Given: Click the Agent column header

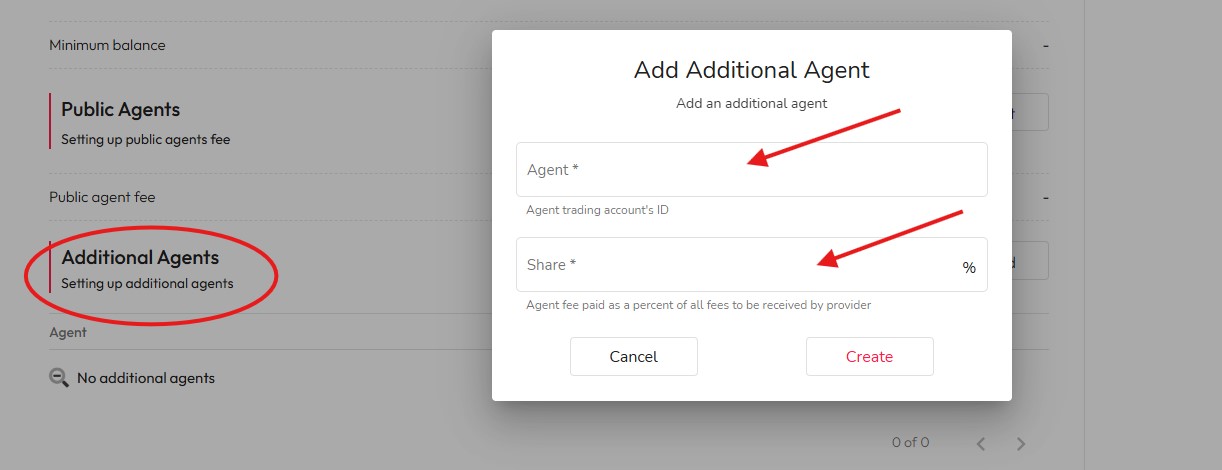Looking at the screenshot, I should pyautogui.click(x=68, y=332).
